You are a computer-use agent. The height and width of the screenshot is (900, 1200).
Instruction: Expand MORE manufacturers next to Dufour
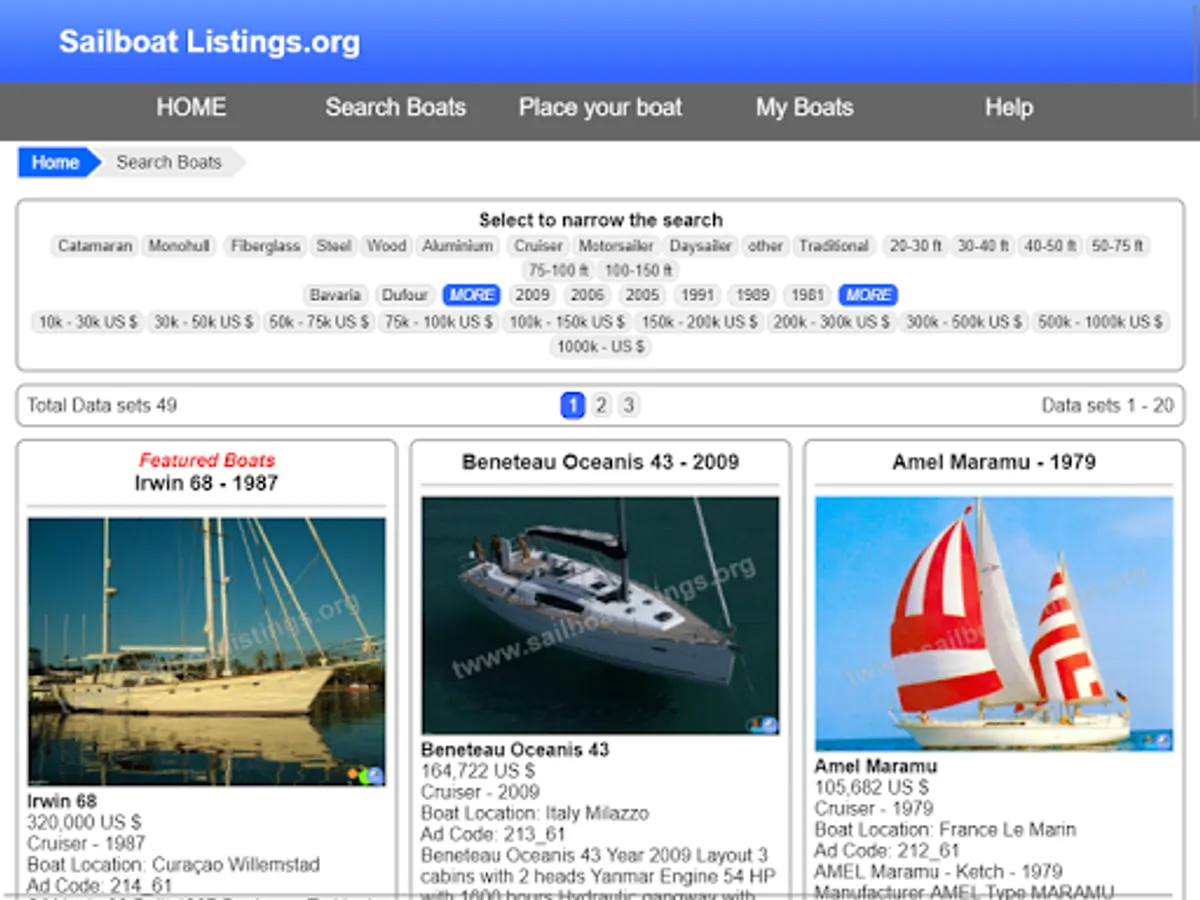coord(471,295)
